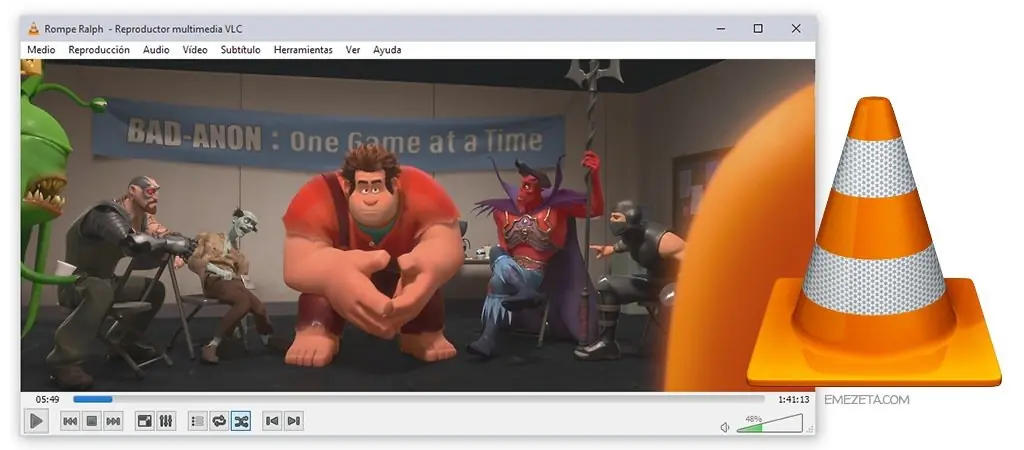Click total duration 1:41:13

[793, 399]
